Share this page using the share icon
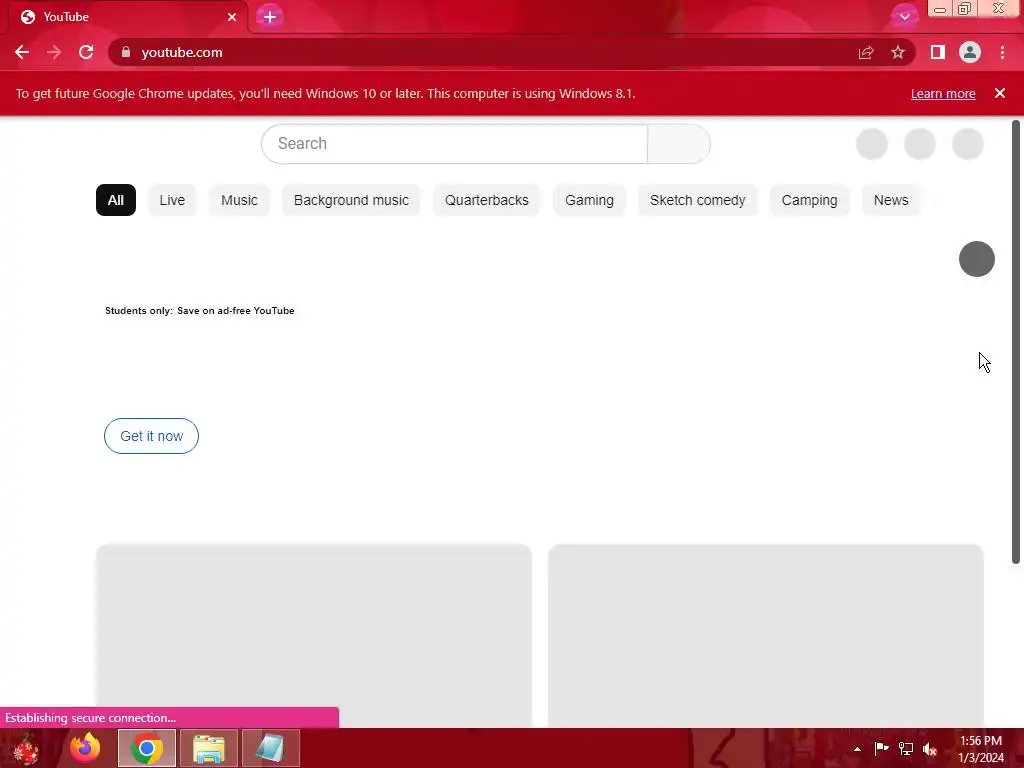This screenshot has height=768, width=1024. 866,53
